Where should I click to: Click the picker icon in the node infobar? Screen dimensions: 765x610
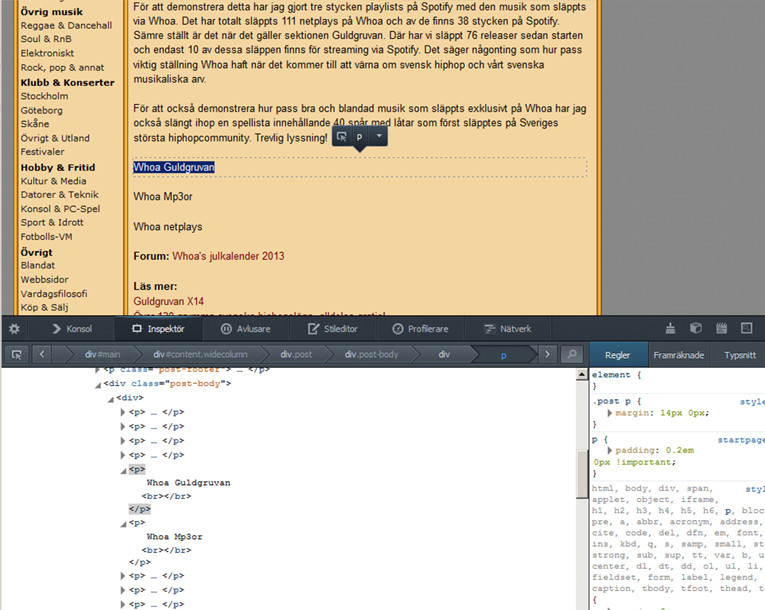[x=342, y=137]
